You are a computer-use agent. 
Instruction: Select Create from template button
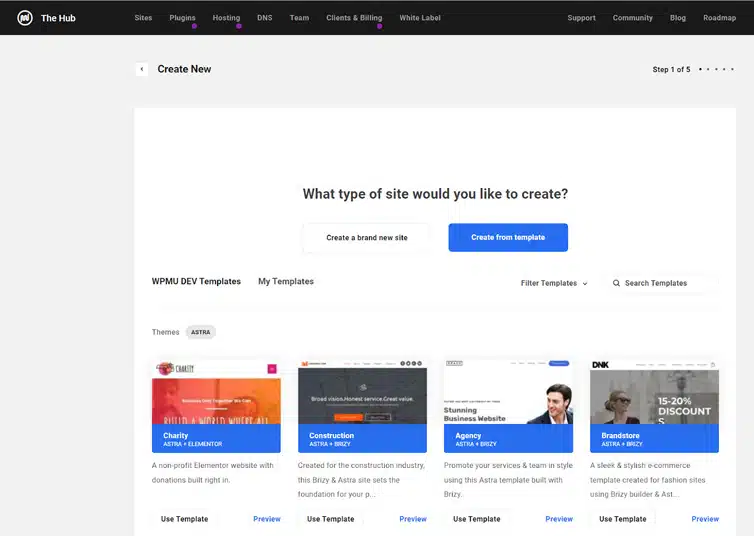(x=508, y=237)
